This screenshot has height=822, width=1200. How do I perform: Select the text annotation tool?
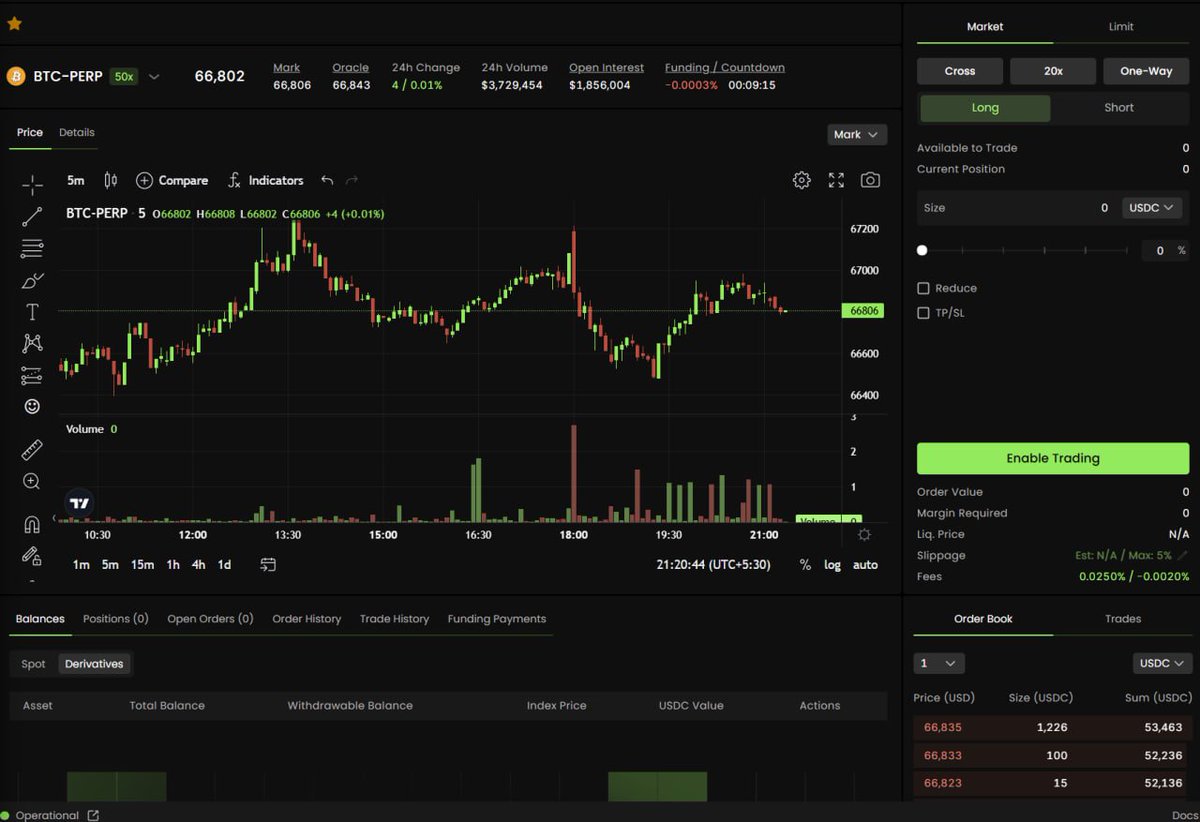click(31, 311)
